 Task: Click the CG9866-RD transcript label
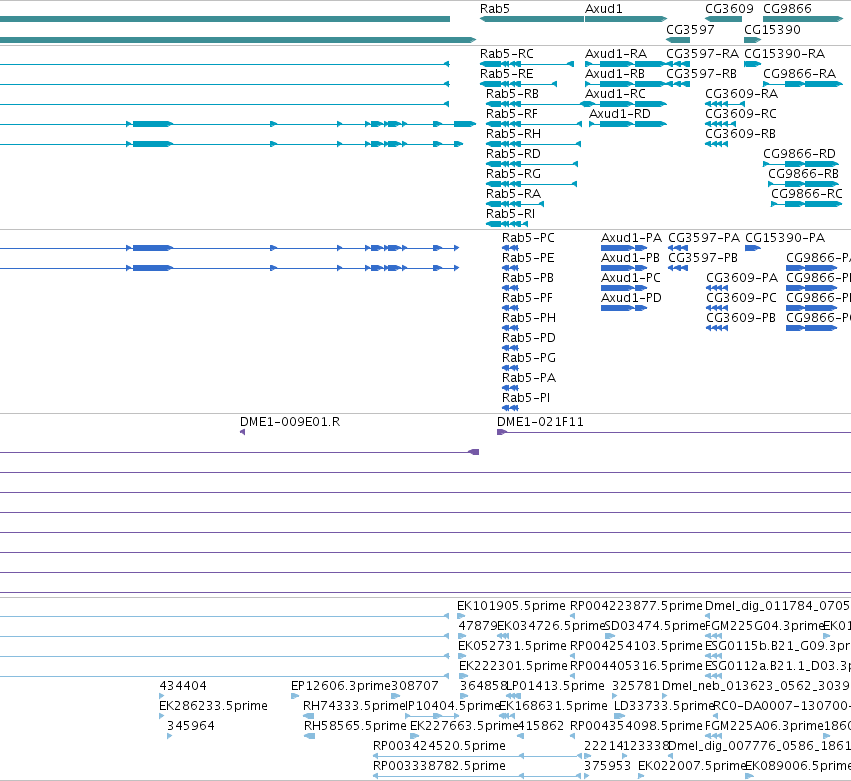point(799,154)
